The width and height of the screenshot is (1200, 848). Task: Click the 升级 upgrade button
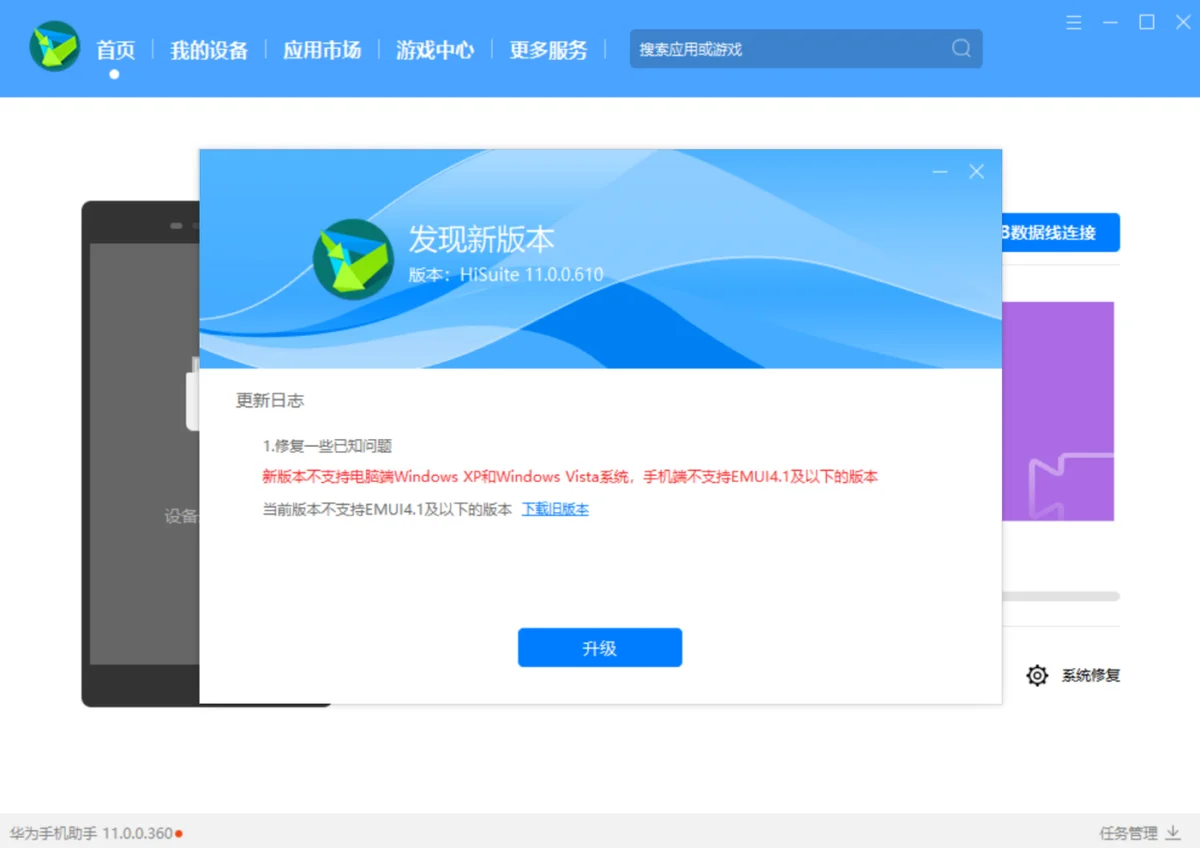pyautogui.click(x=599, y=647)
